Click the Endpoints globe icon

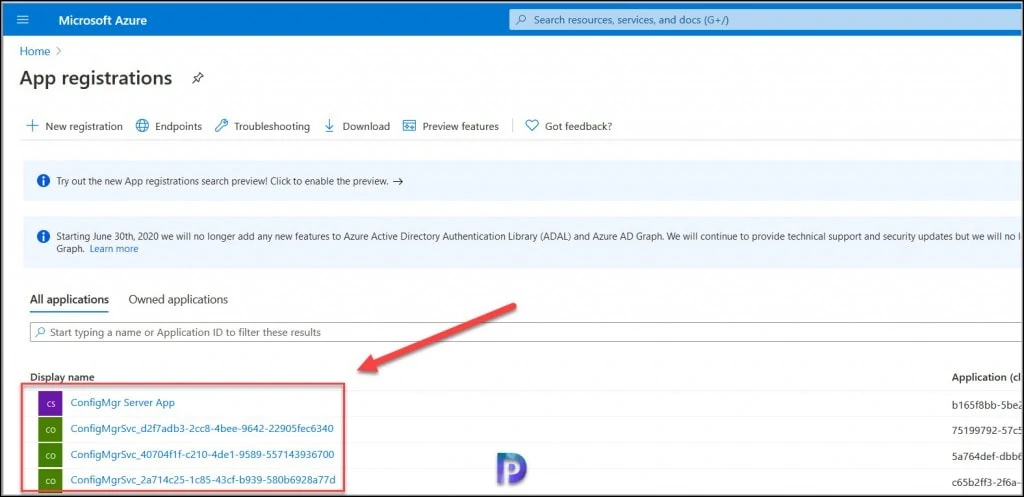(142, 125)
